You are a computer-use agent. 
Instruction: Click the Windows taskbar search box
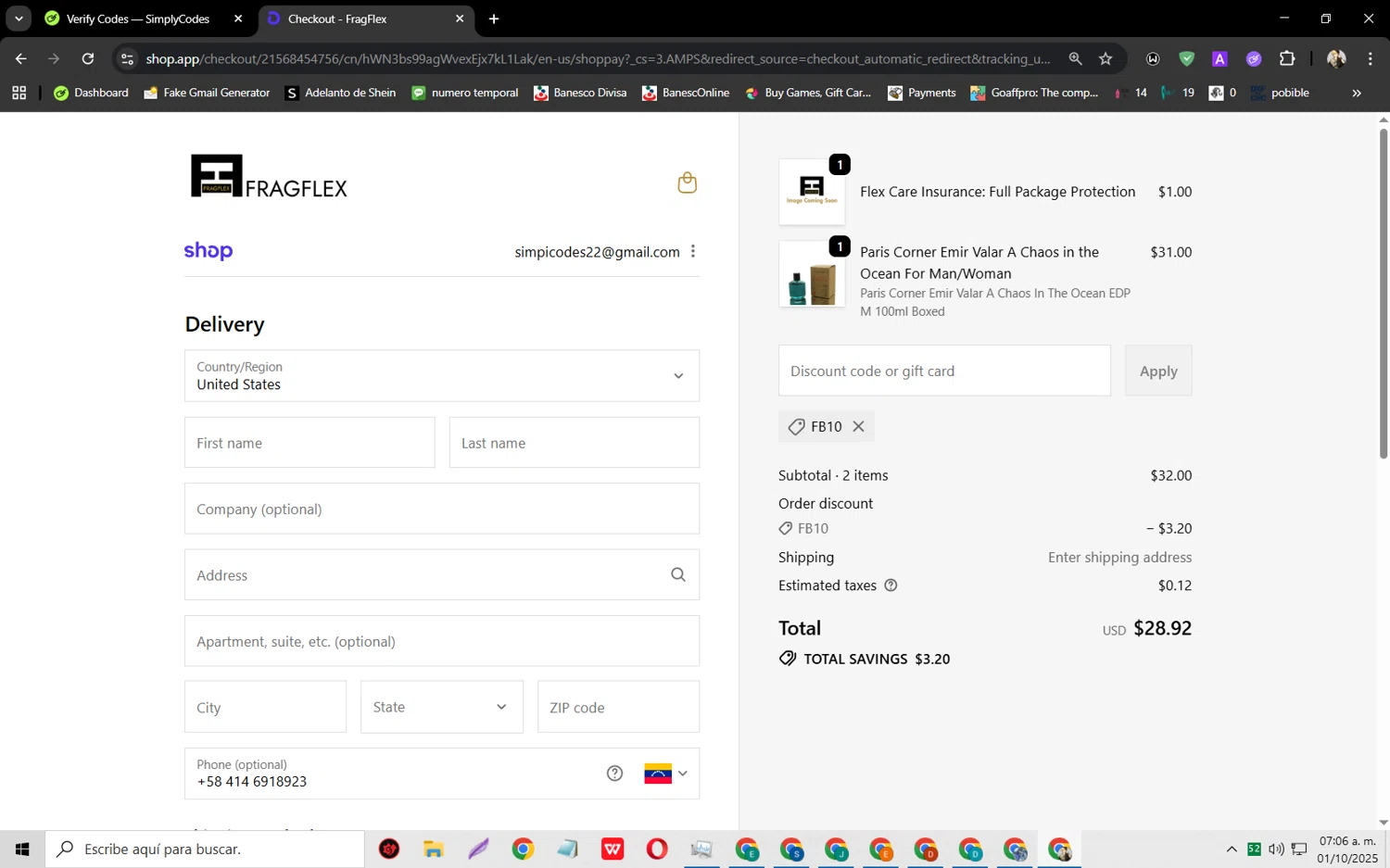point(205,849)
